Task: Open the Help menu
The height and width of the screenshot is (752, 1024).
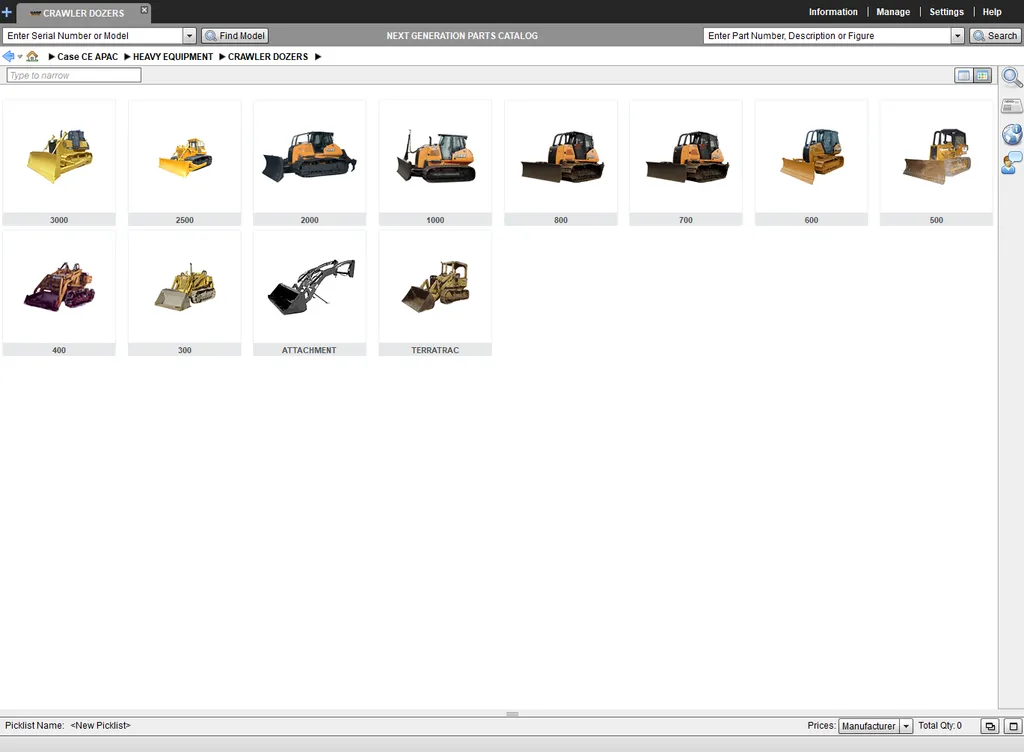Action: pos(991,12)
